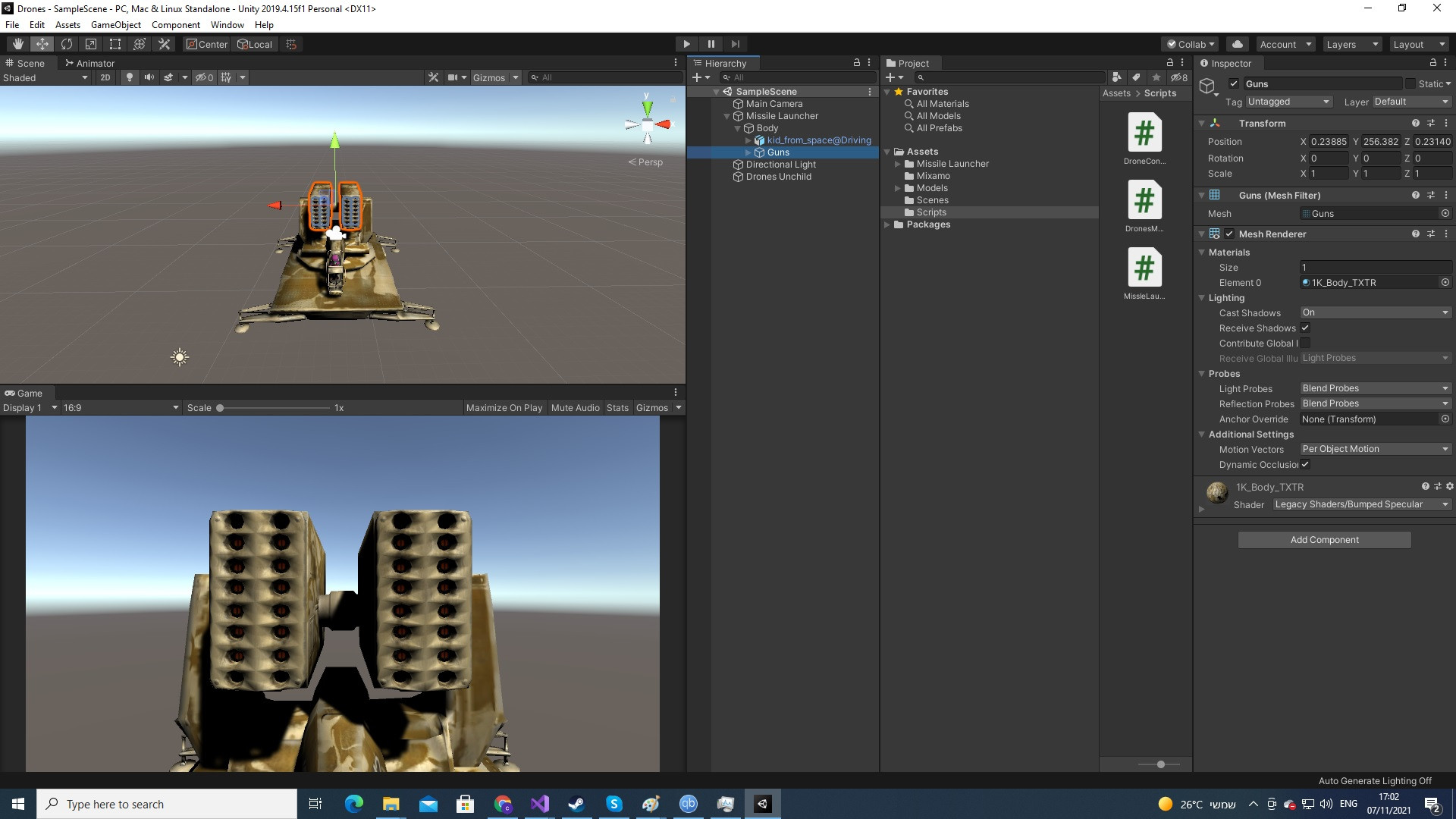
Task: Toggle Guns object active checkbox
Action: pyautogui.click(x=1234, y=84)
